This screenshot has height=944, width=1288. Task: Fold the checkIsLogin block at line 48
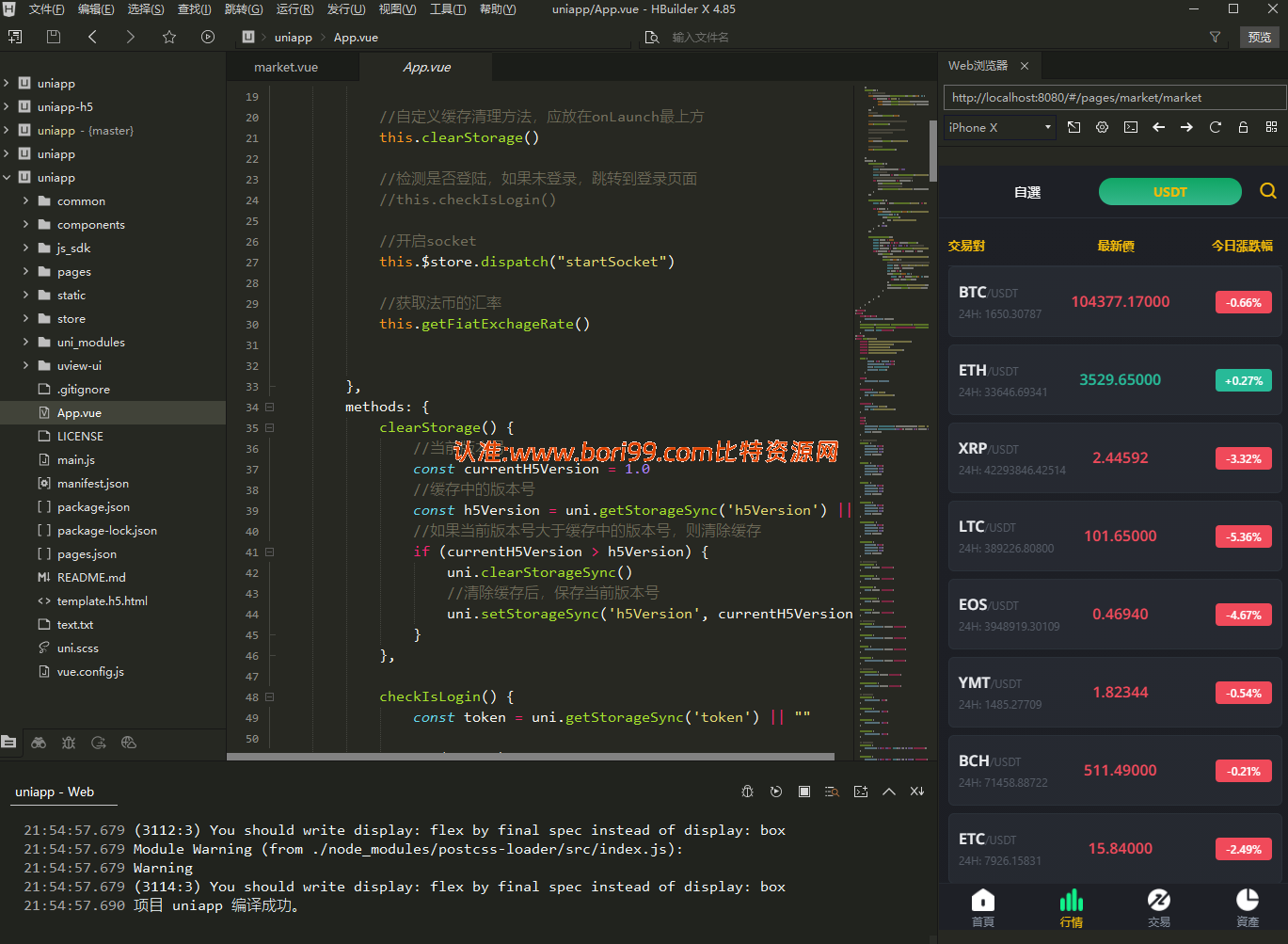pos(269,696)
